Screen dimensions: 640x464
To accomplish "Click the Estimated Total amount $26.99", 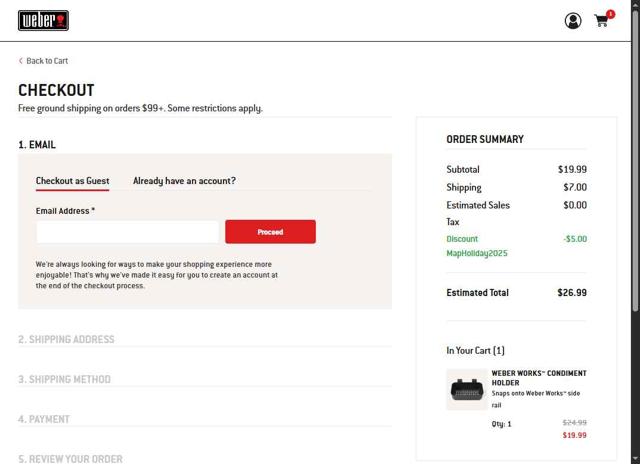I will [572, 293].
